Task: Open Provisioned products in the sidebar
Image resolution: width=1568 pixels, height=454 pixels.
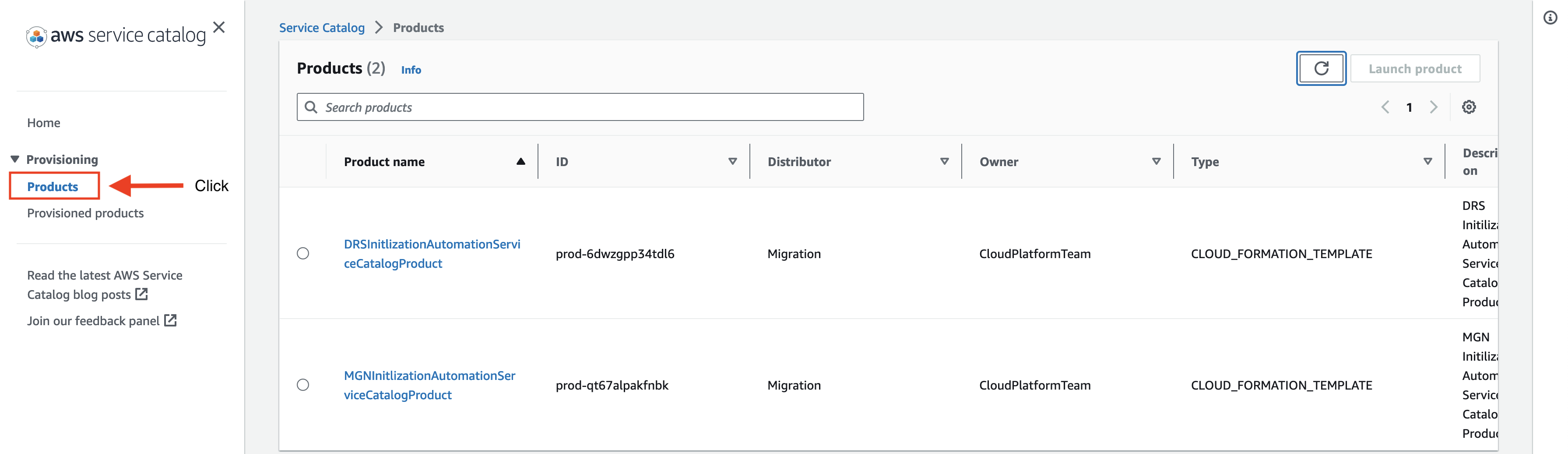Action: [x=85, y=213]
